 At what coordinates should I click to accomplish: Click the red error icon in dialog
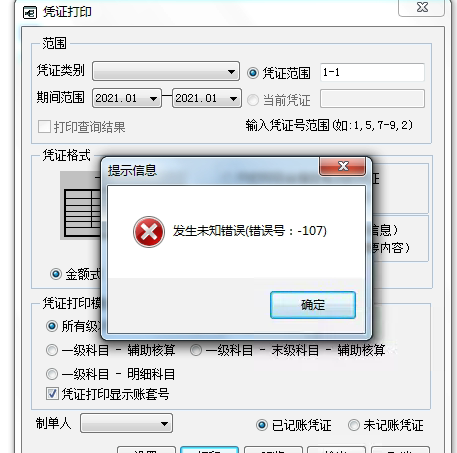(x=149, y=232)
